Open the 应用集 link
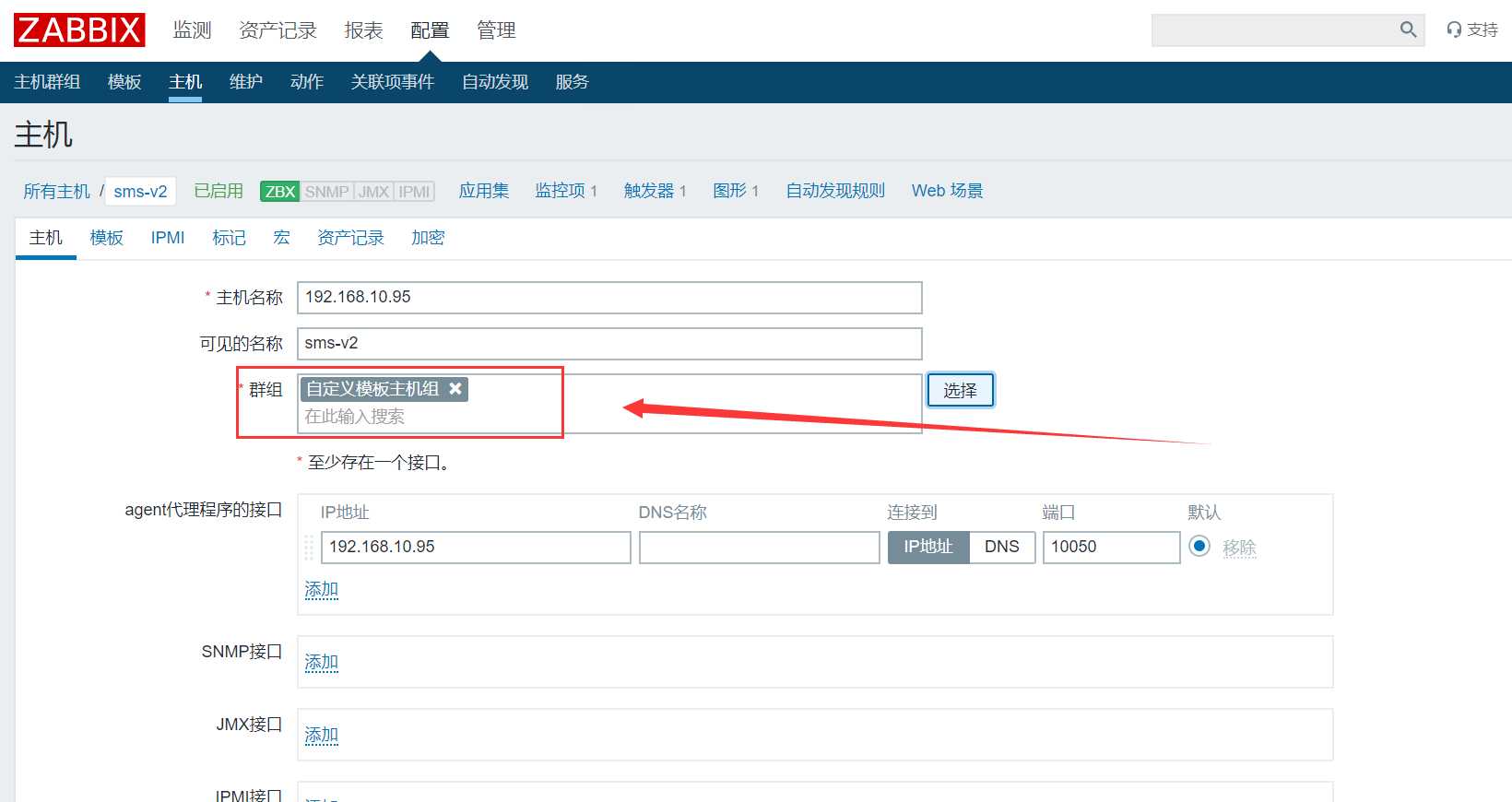The height and width of the screenshot is (802, 1512). coord(484,191)
